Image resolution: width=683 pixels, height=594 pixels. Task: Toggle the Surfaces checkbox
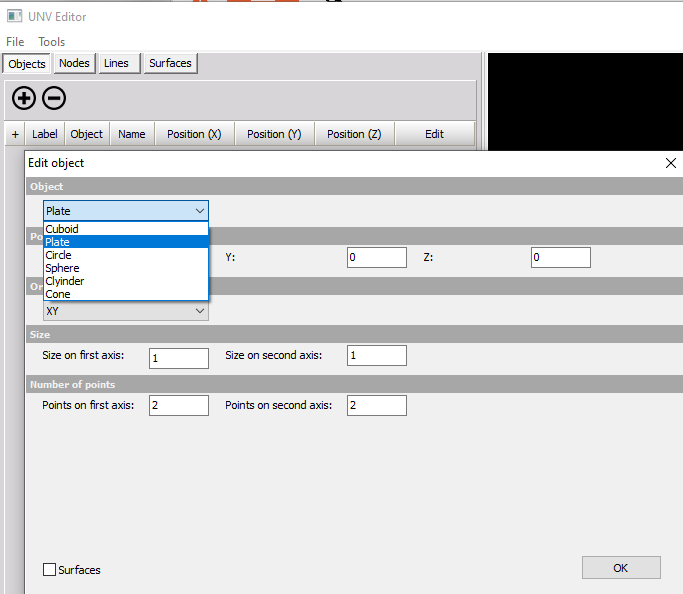coord(49,570)
